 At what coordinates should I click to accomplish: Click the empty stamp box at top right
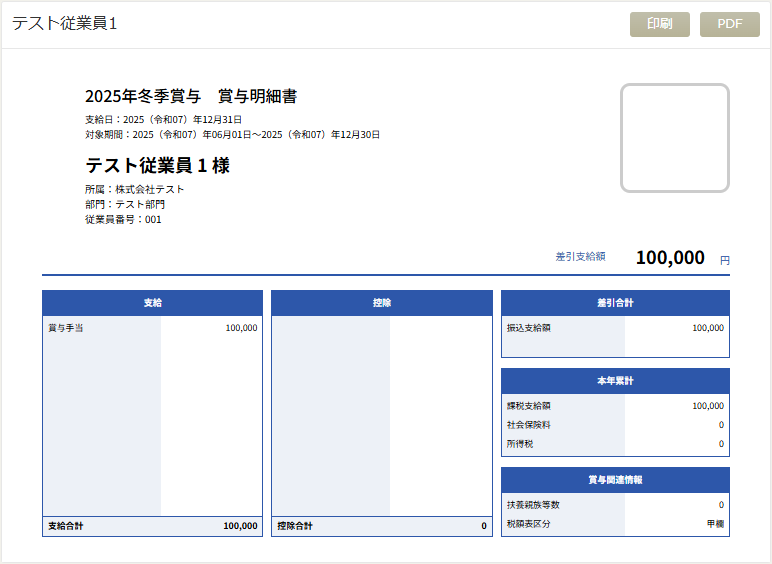[674, 138]
